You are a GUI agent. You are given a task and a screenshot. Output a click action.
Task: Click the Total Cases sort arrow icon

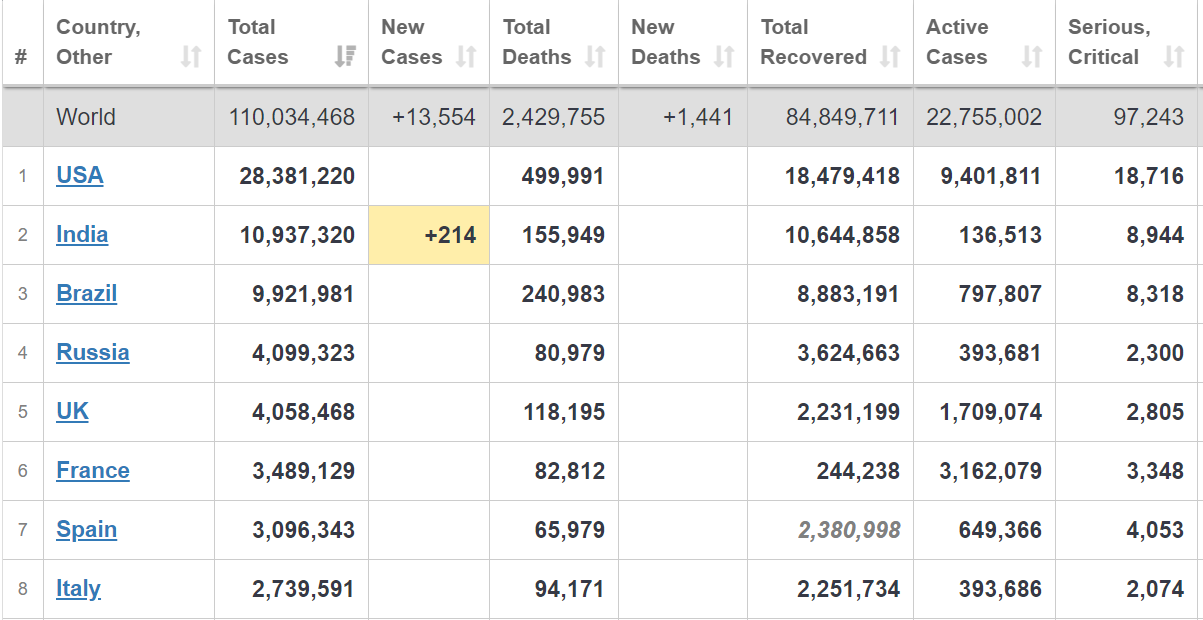pyautogui.click(x=345, y=57)
